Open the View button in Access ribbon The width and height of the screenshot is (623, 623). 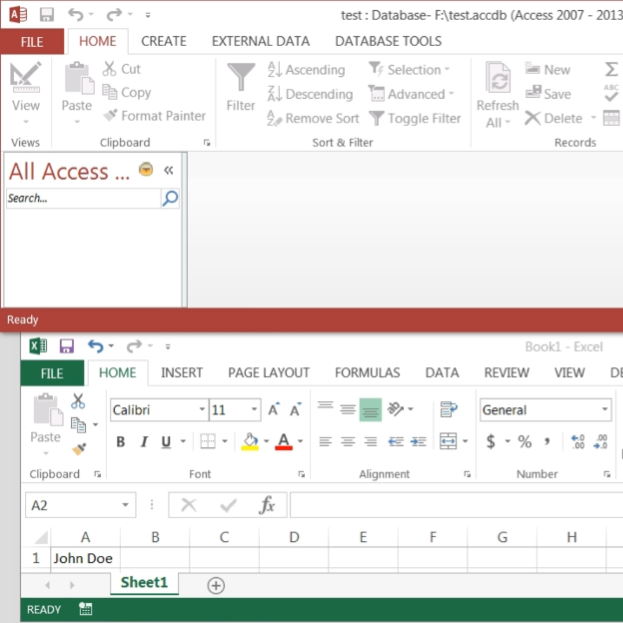point(26,93)
